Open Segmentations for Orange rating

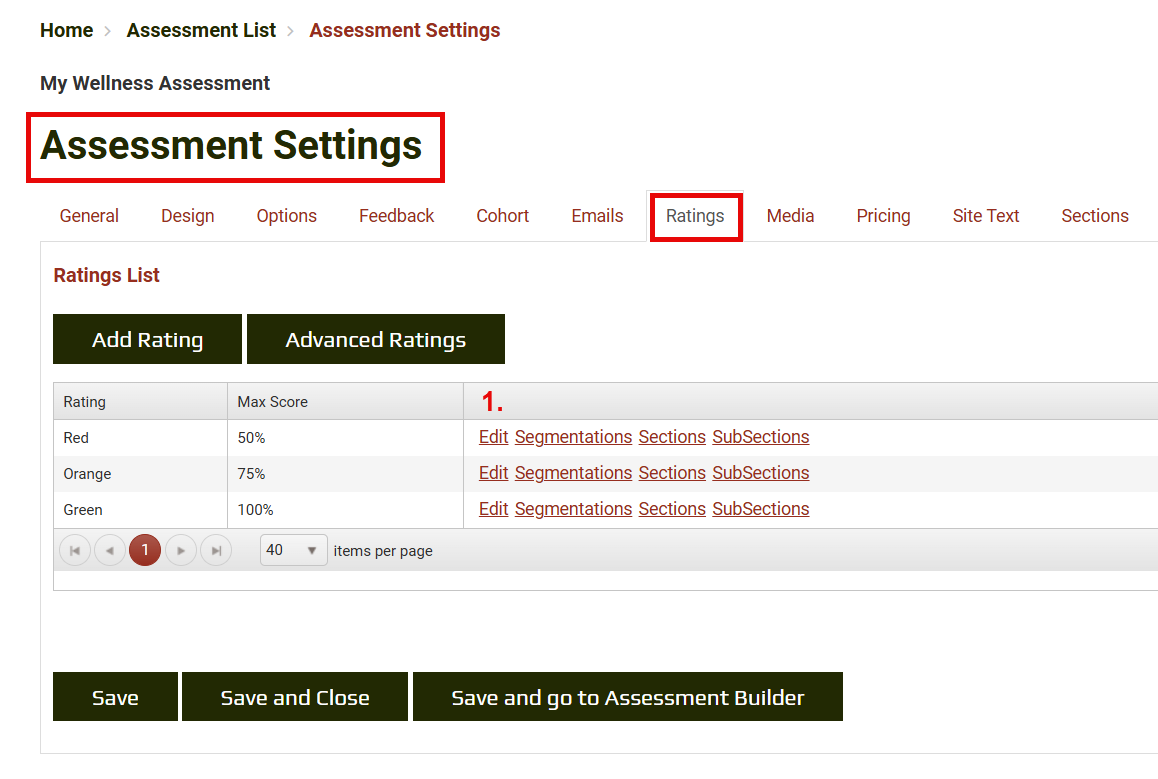click(x=573, y=473)
